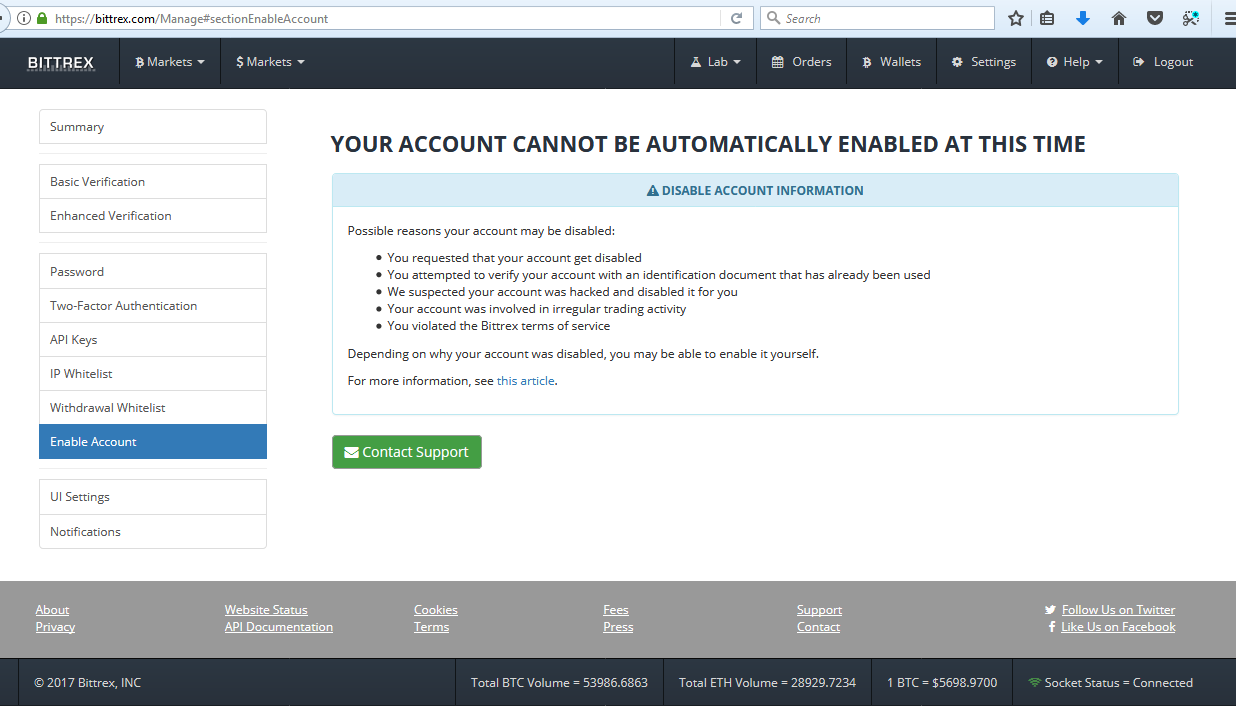Click the green padlock site security icon
Viewport: 1236px width, 706px height.
41,18
